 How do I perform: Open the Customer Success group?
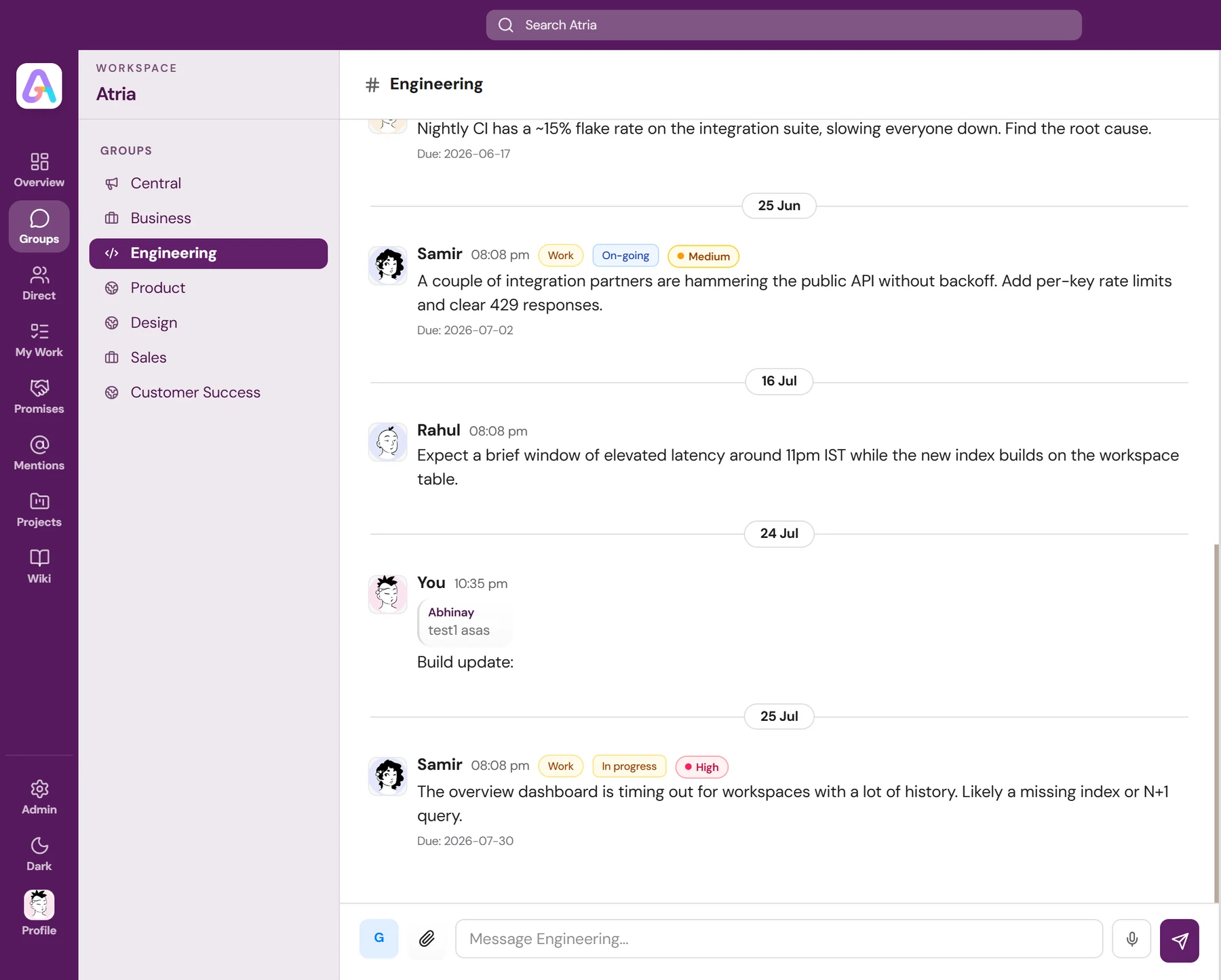(x=208, y=393)
